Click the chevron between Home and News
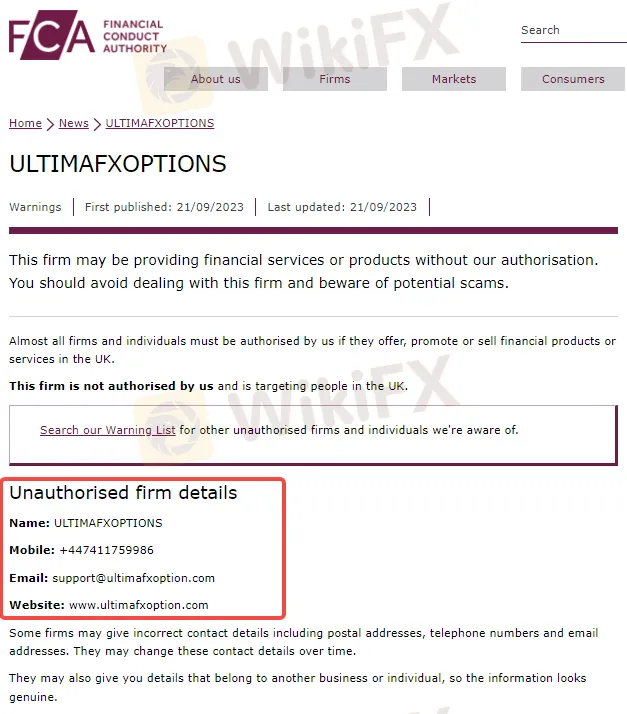Image resolution: width=627 pixels, height=714 pixels. point(50,124)
